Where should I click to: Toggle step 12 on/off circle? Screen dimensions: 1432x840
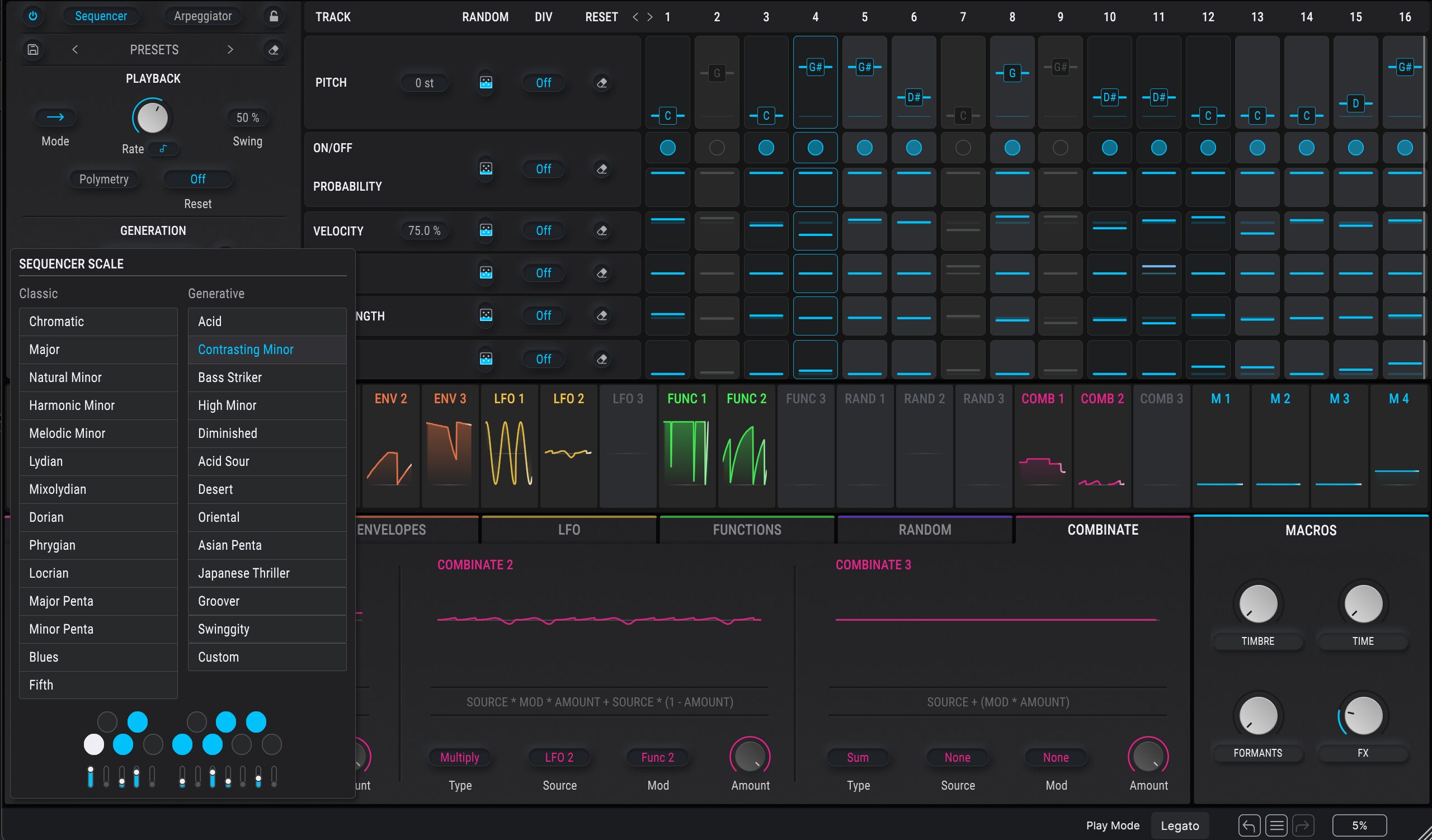point(1208,148)
